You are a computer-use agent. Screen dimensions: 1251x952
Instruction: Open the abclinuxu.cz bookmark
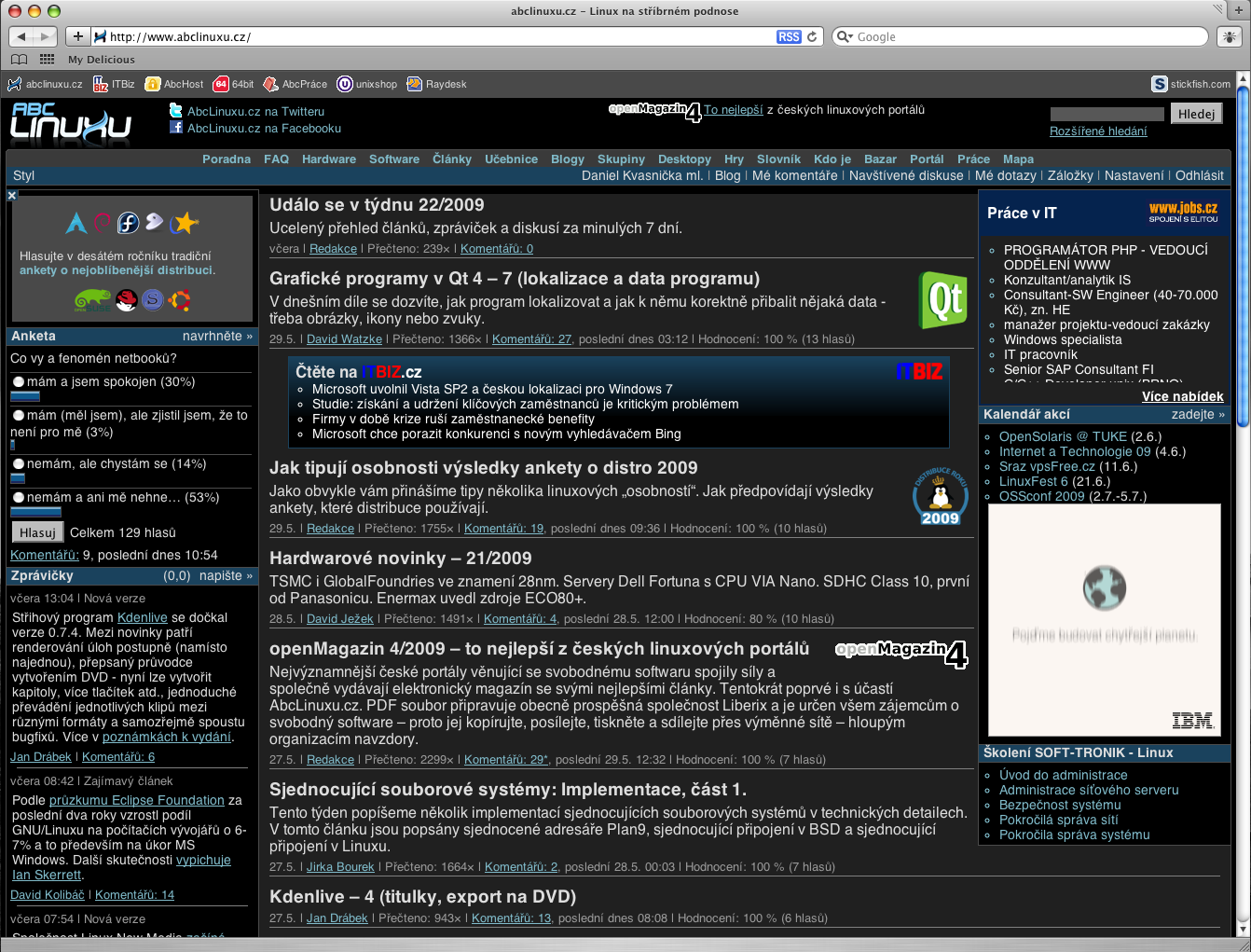point(45,84)
